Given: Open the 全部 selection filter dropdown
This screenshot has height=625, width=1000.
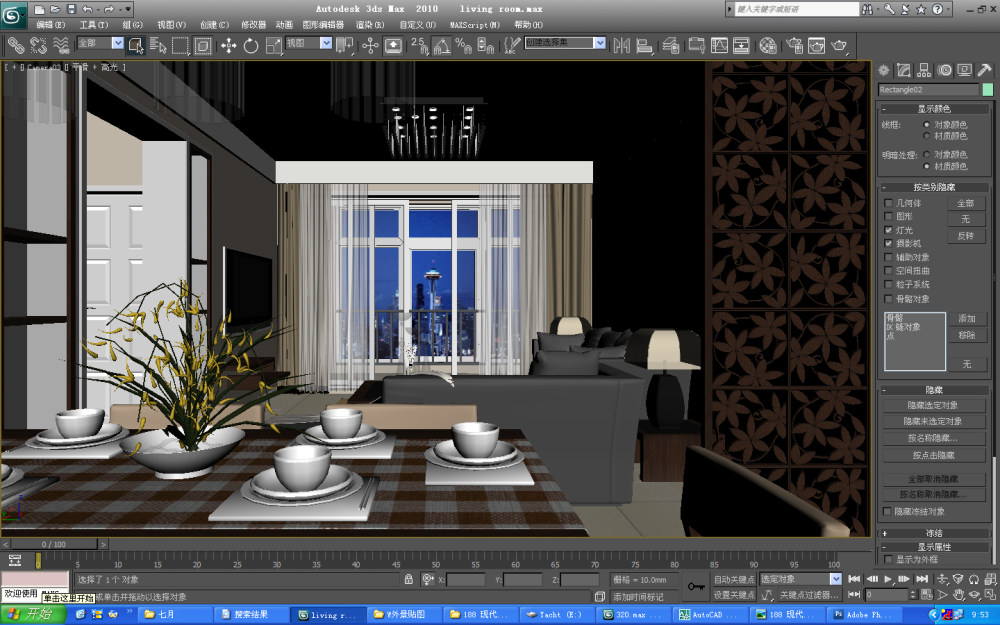Looking at the screenshot, I should tap(117, 43).
